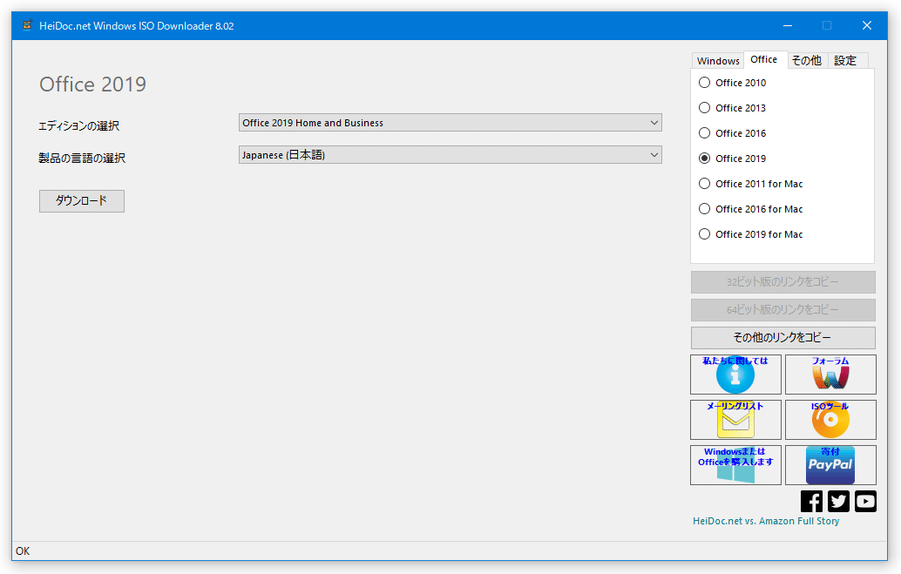901x574 pixels.
Task: Open HeiDoc.net vs. Amazon Full Story link
Action: click(x=766, y=521)
